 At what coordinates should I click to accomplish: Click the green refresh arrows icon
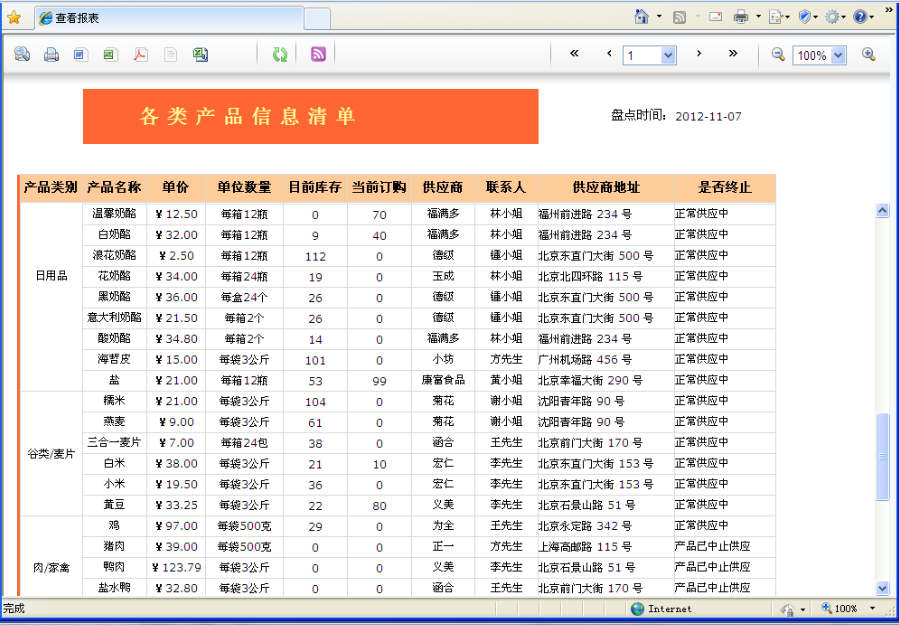coord(280,55)
